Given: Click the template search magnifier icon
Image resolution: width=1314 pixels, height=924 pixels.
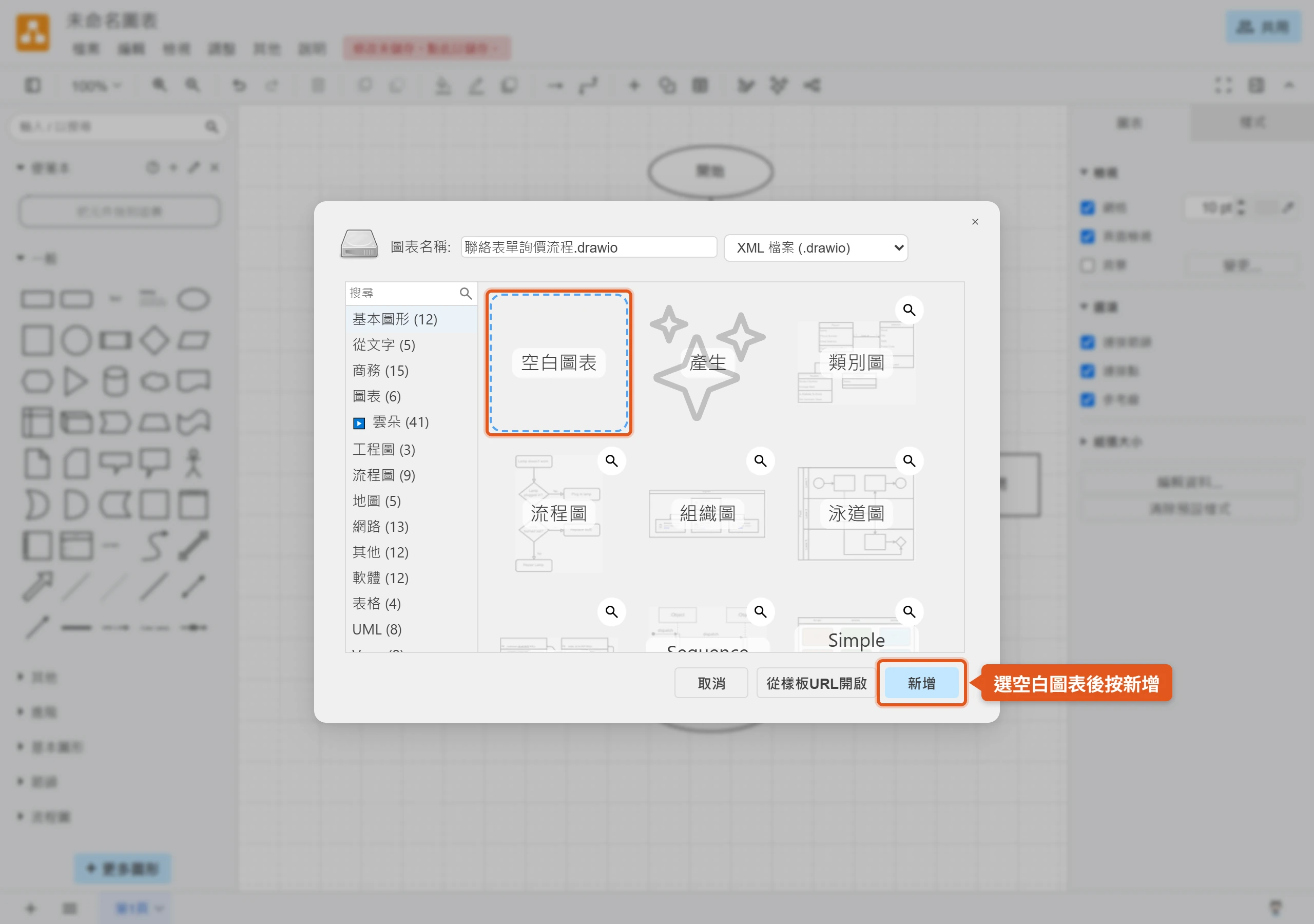Looking at the screenshot, I should click(x=466, y=294).
